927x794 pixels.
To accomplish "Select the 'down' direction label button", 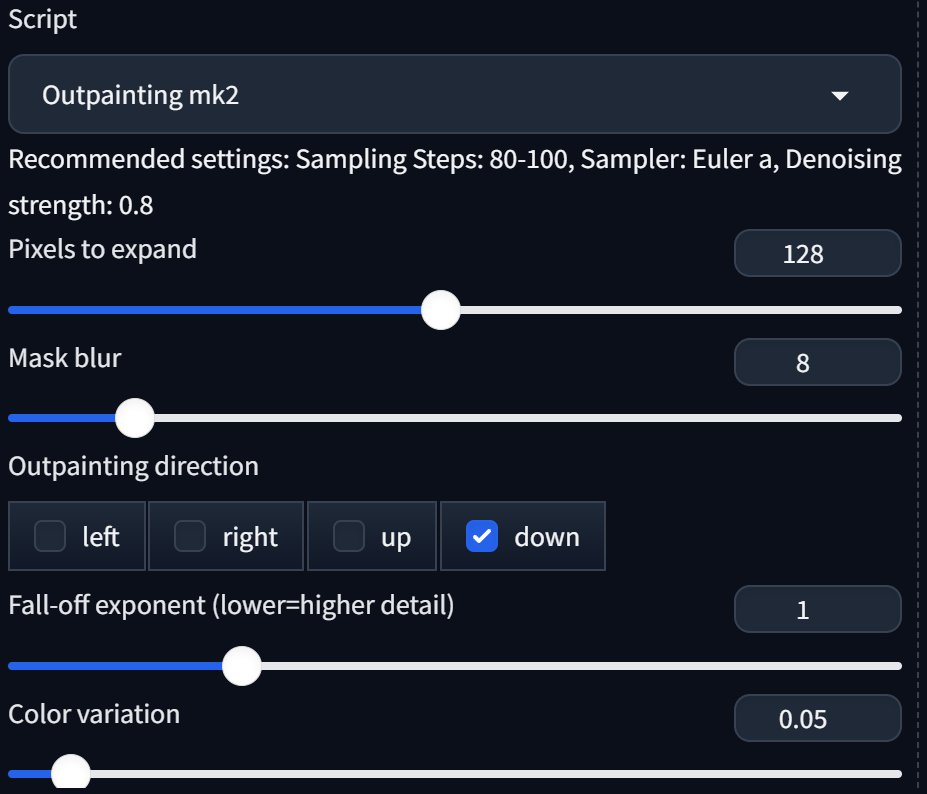I will 546,537.
